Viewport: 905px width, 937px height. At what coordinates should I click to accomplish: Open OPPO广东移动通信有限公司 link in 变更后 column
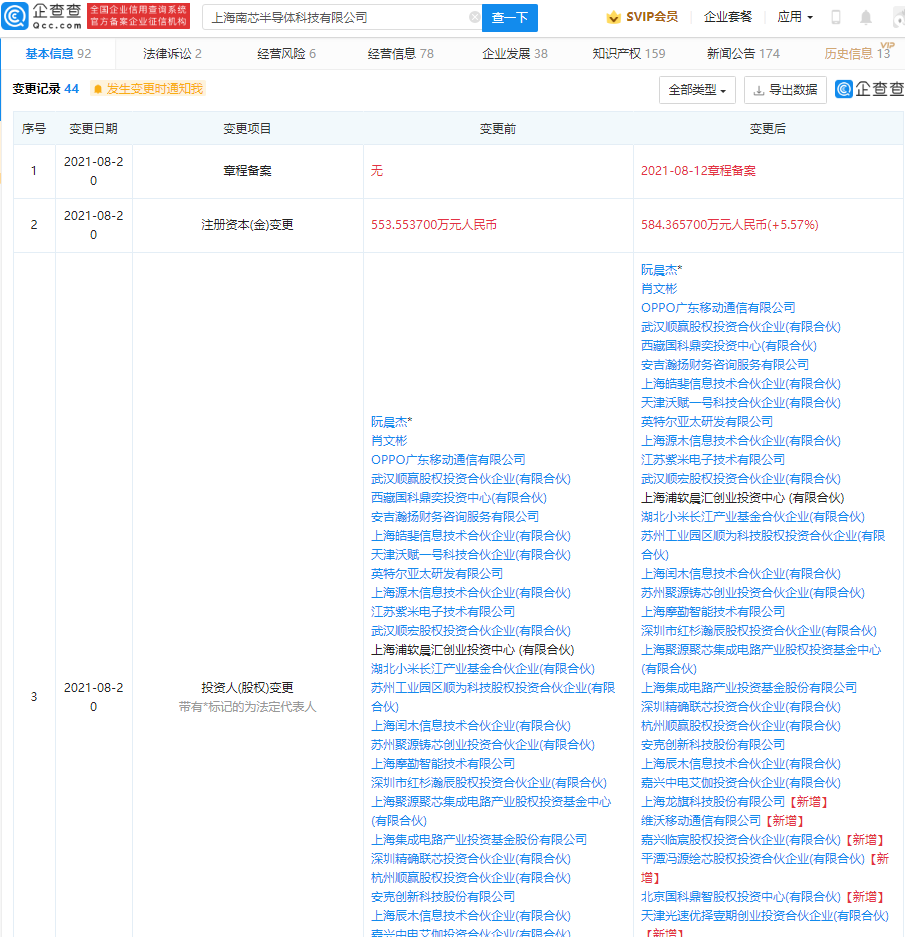(718, 308)
